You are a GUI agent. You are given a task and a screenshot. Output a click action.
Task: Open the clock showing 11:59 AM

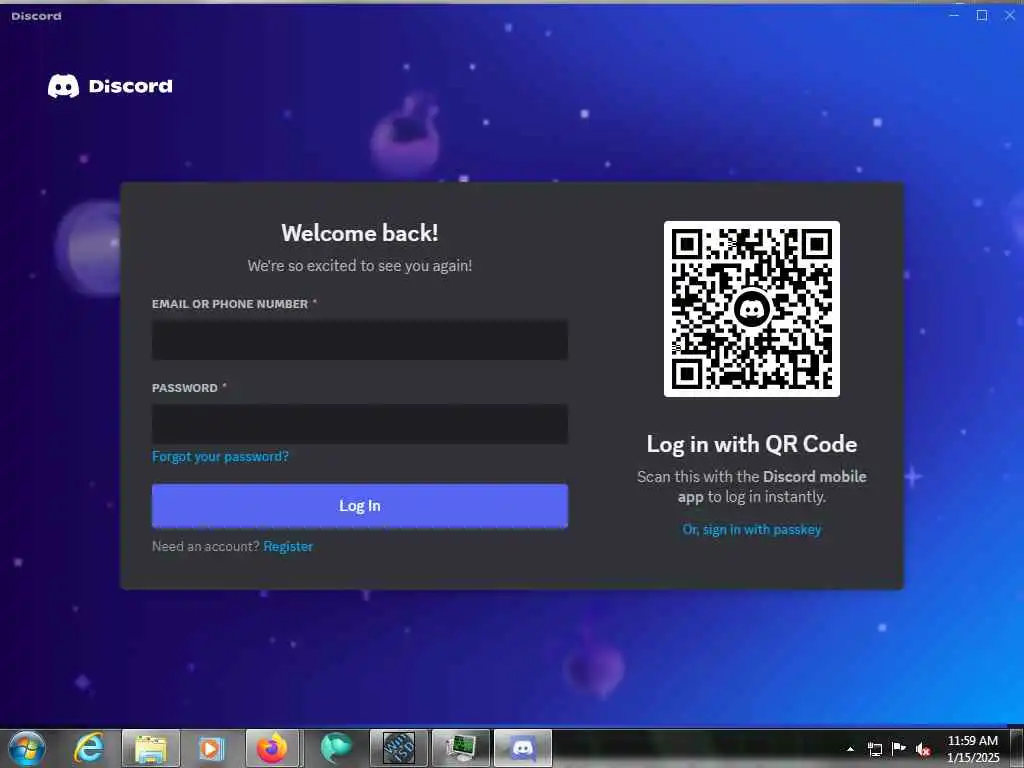pyautogui.click(x=972, y=749)
